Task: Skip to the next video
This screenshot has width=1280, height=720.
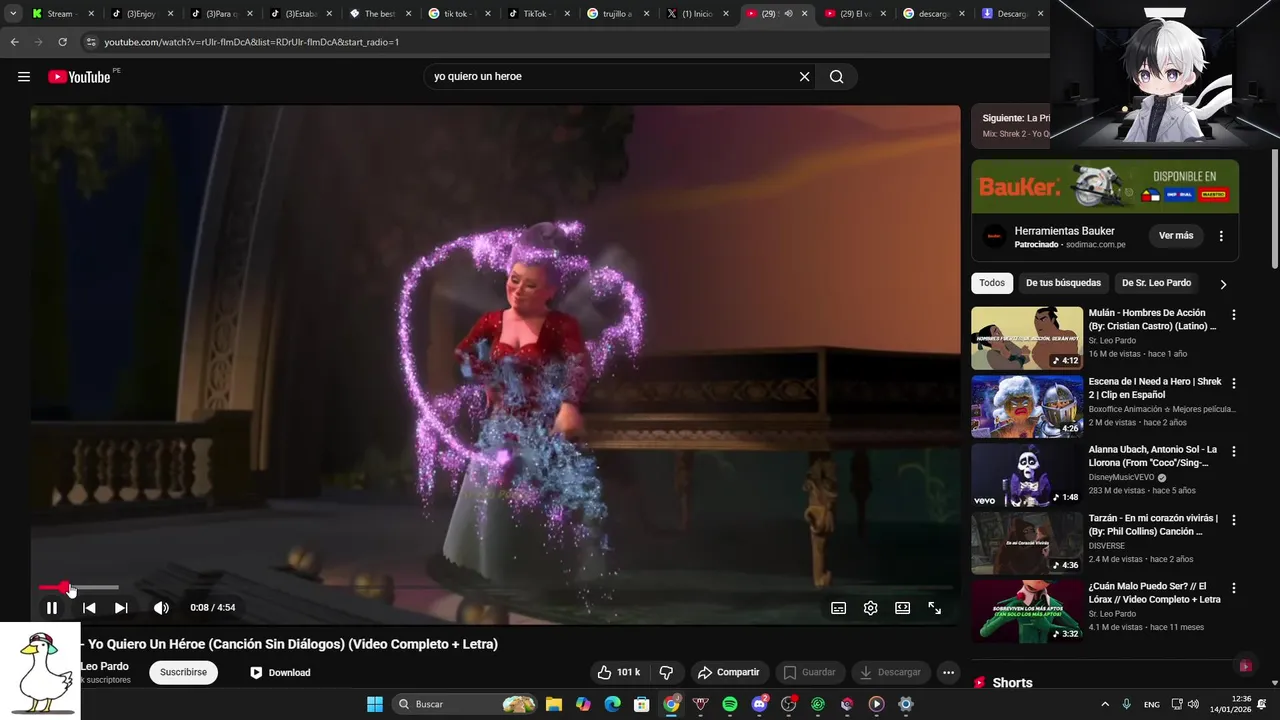Action: click(121, 608)
